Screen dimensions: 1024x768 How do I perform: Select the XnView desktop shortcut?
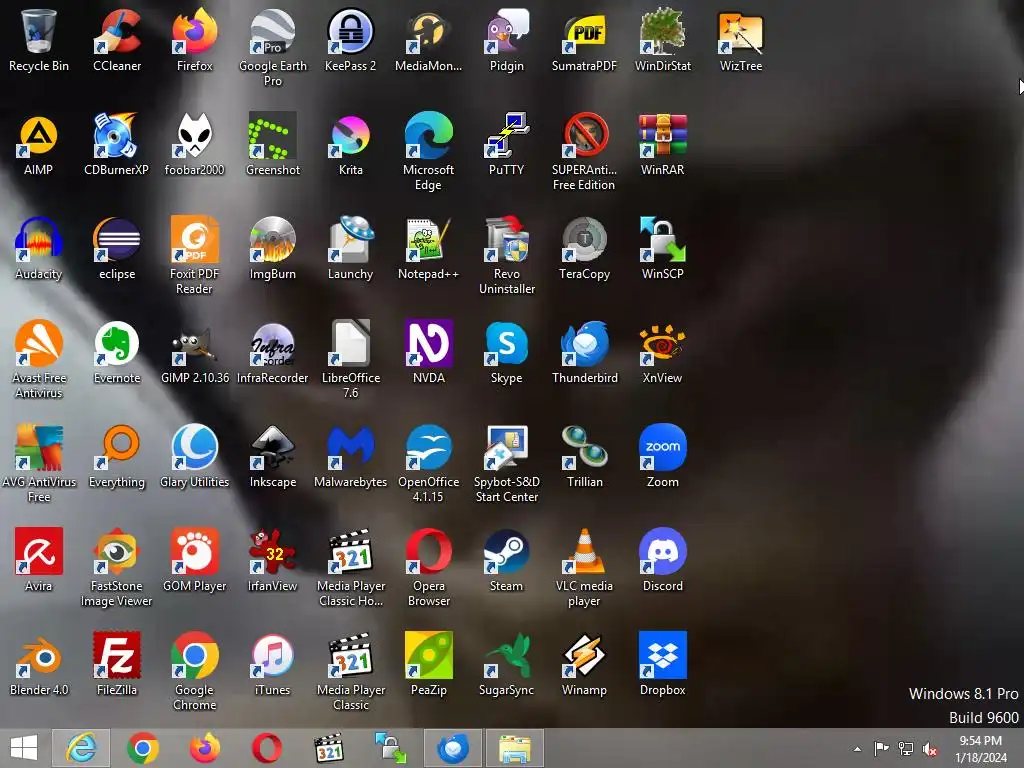[x=662, y=352]
